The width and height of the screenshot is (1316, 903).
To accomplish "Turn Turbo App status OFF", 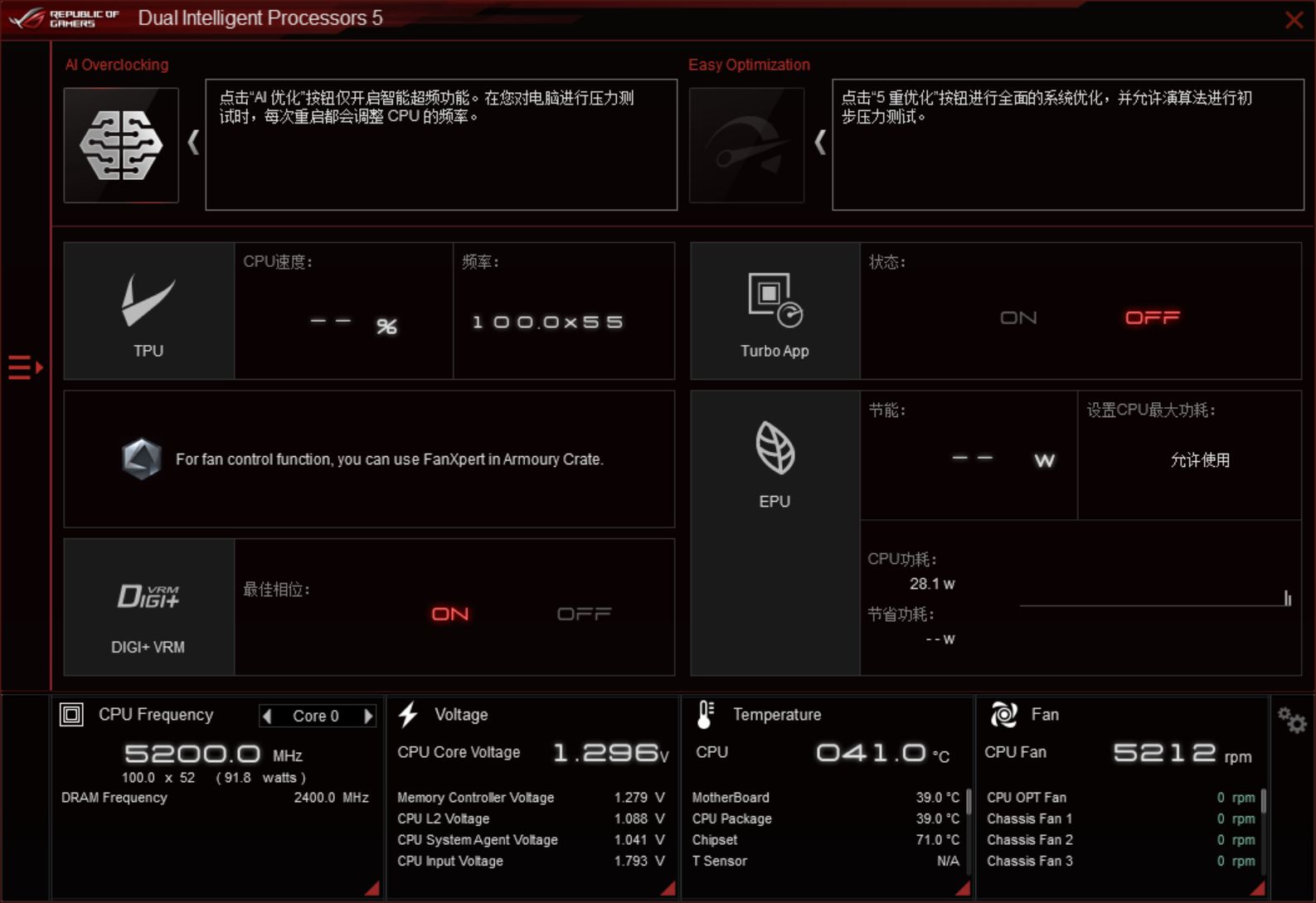I will (1152, 318).
